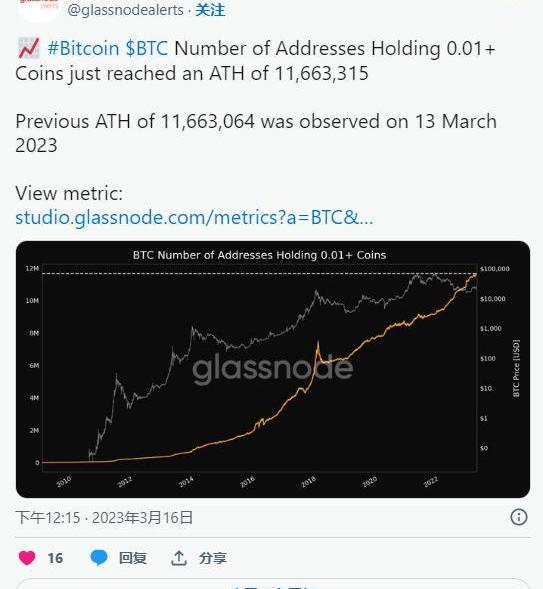The image size is (543, 589).
Task: Click the glassnode watermark on chart
Action: tap(273, 369)
